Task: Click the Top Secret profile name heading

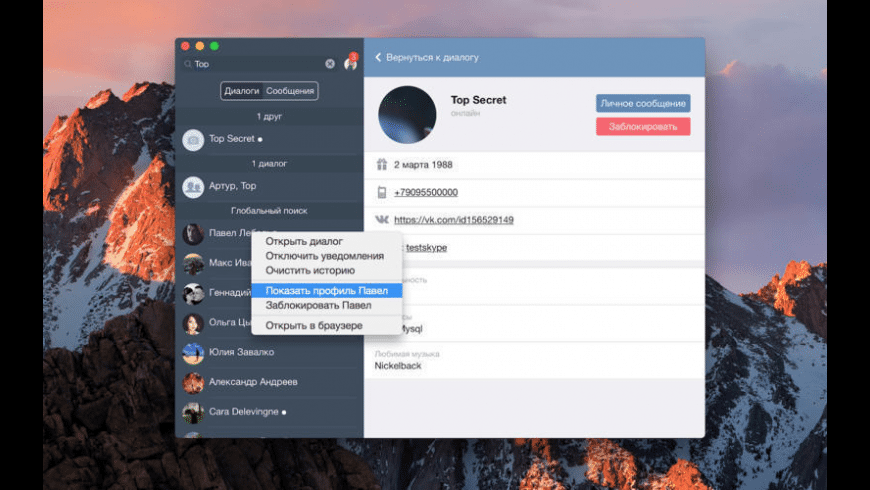Action: point(478,100)
